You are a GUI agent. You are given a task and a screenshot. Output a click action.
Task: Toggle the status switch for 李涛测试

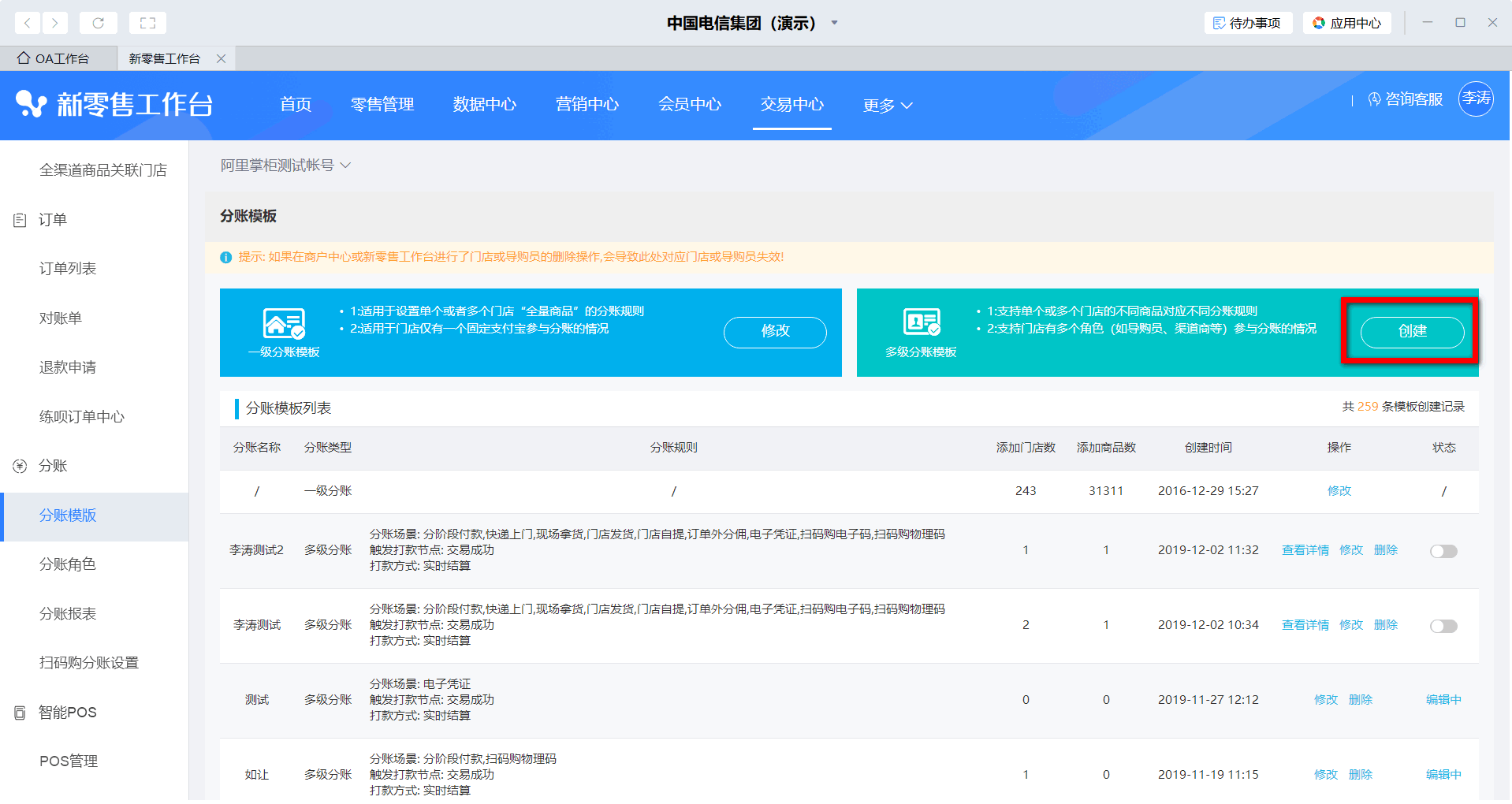[1443, 626]
